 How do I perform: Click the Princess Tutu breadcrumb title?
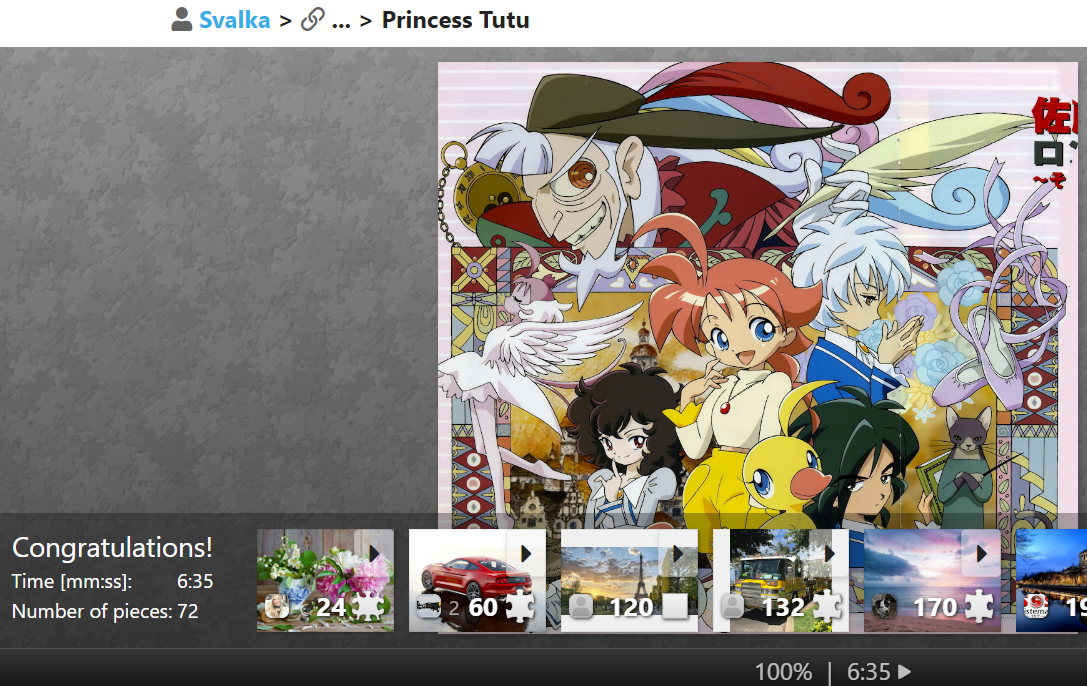[x=455, y=20]
